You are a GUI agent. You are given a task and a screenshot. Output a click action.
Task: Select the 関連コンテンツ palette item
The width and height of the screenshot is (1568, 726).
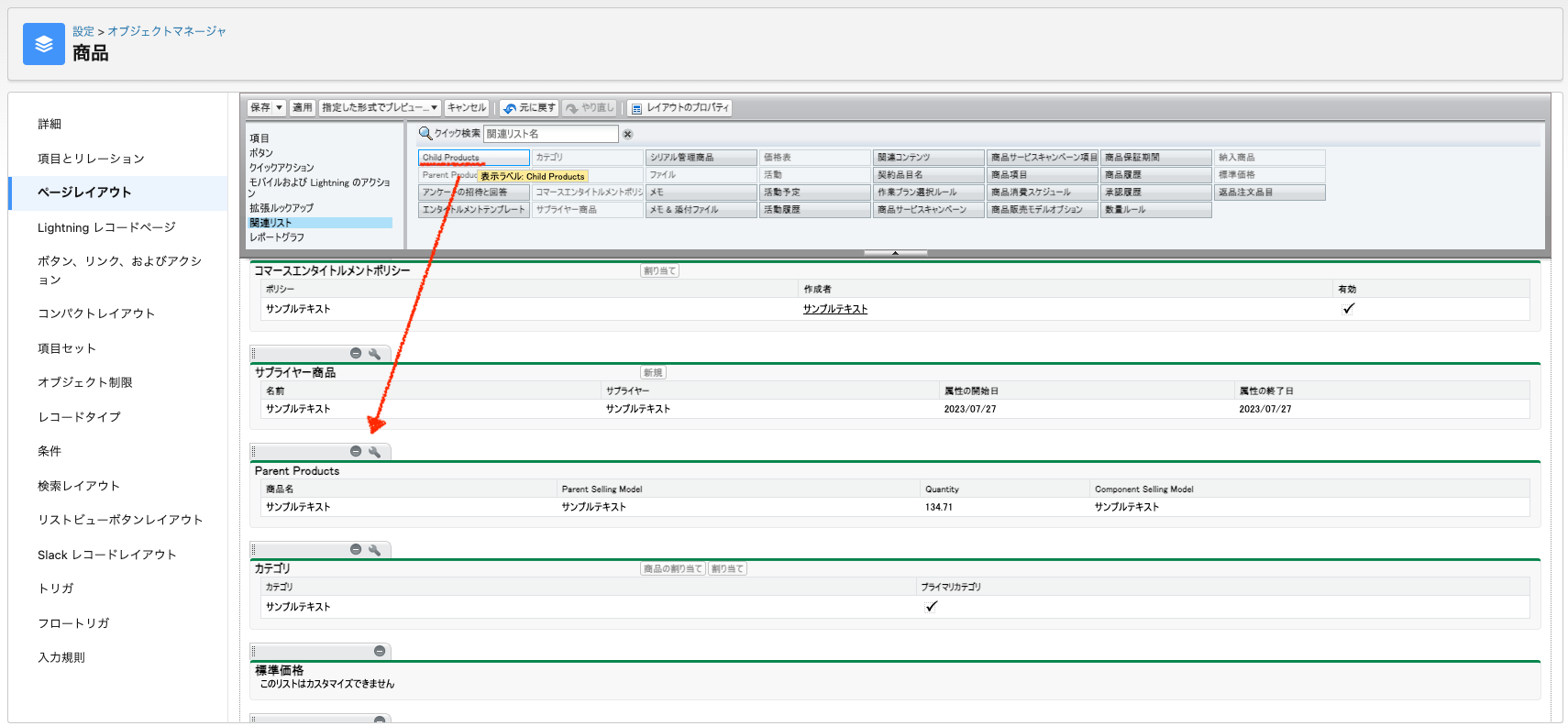click(x=929, y=158)
